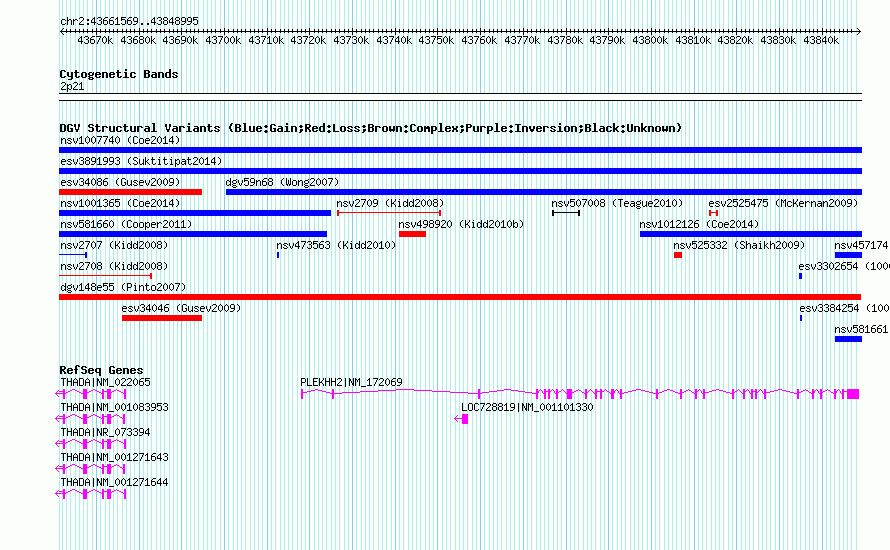Click the THADA|NM_001083953 gene glyph
Image resolution: width=890 pixels, height=550 pixels.
91,419
